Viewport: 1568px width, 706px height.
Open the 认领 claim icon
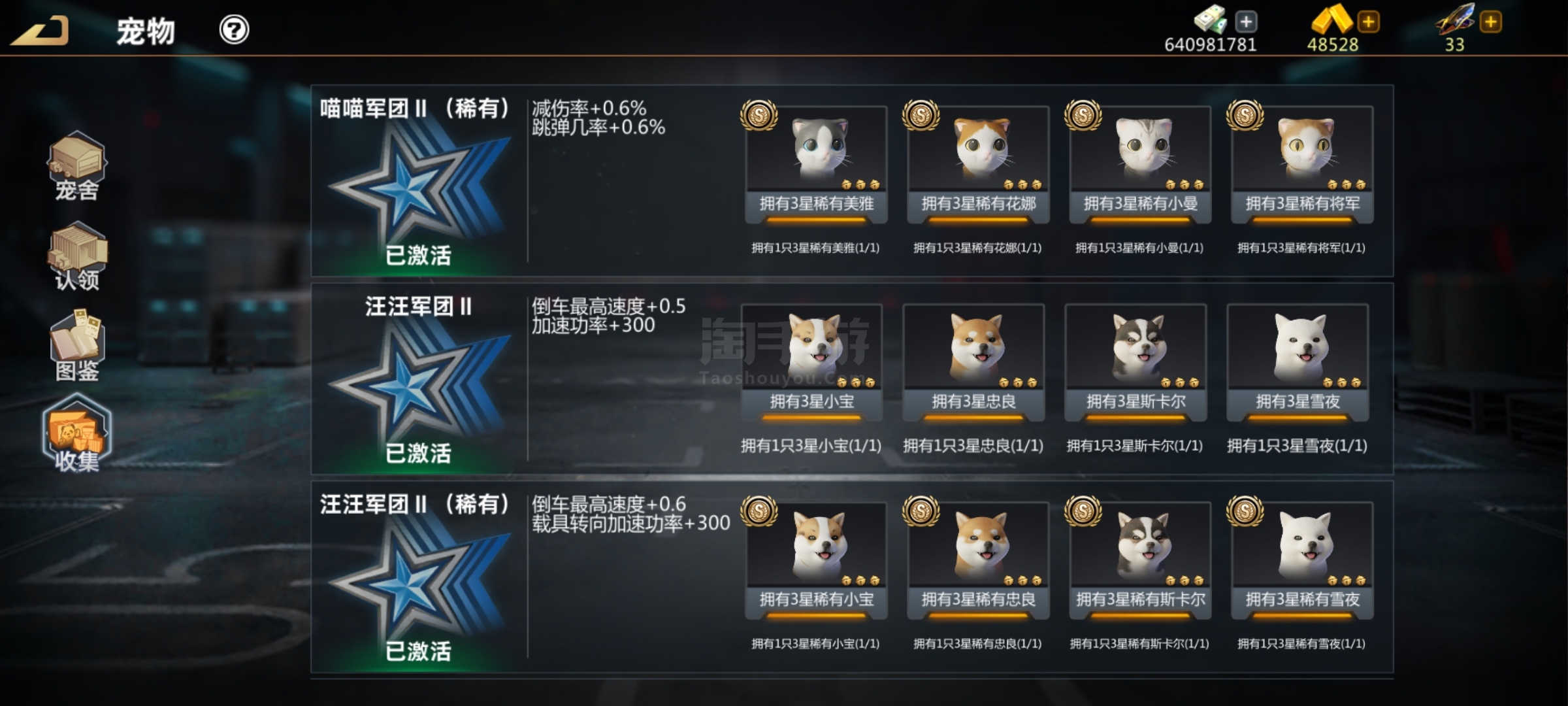[x=77, y=256]
